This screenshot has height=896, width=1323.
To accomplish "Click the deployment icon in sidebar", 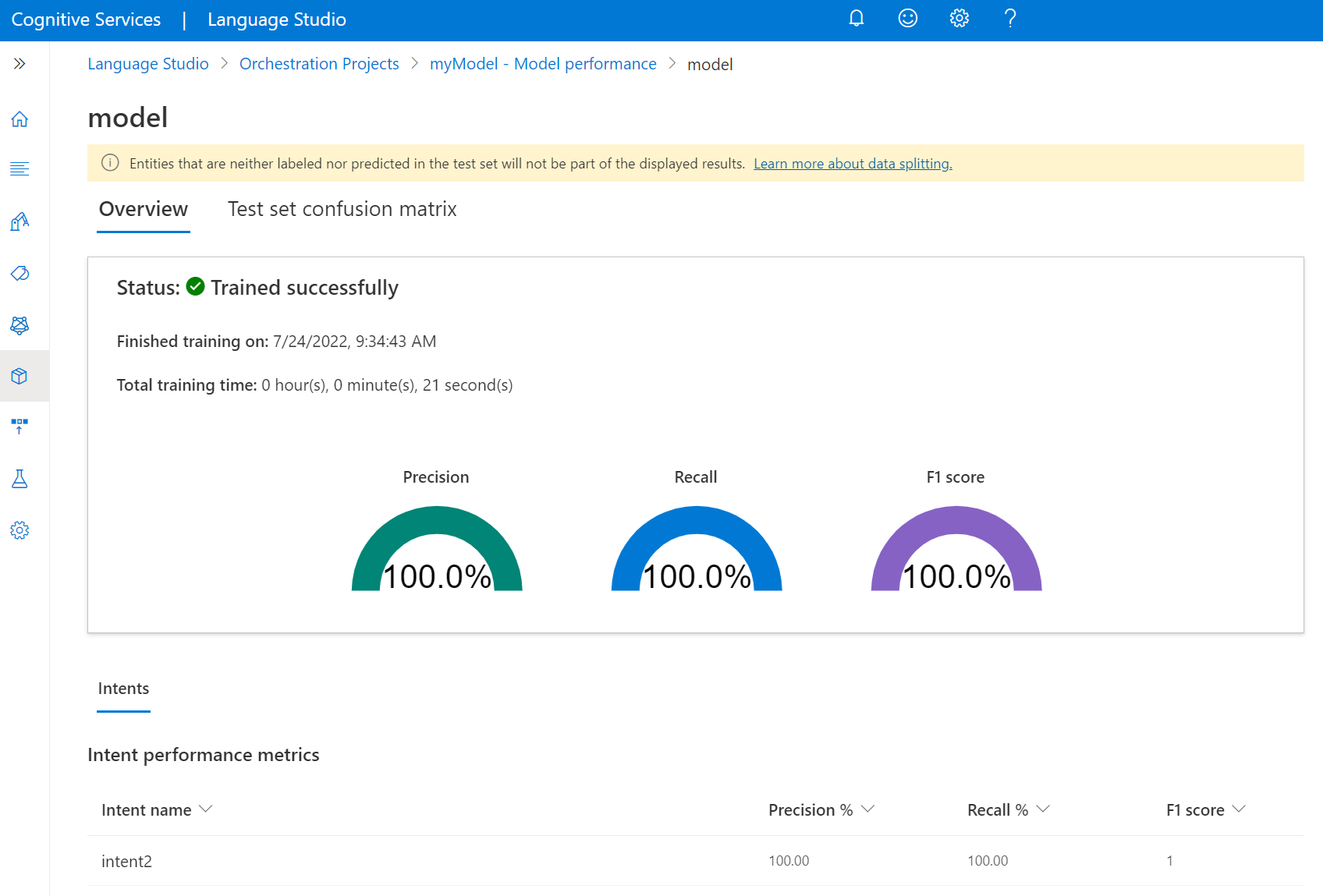I will click(x=20, y=427).
